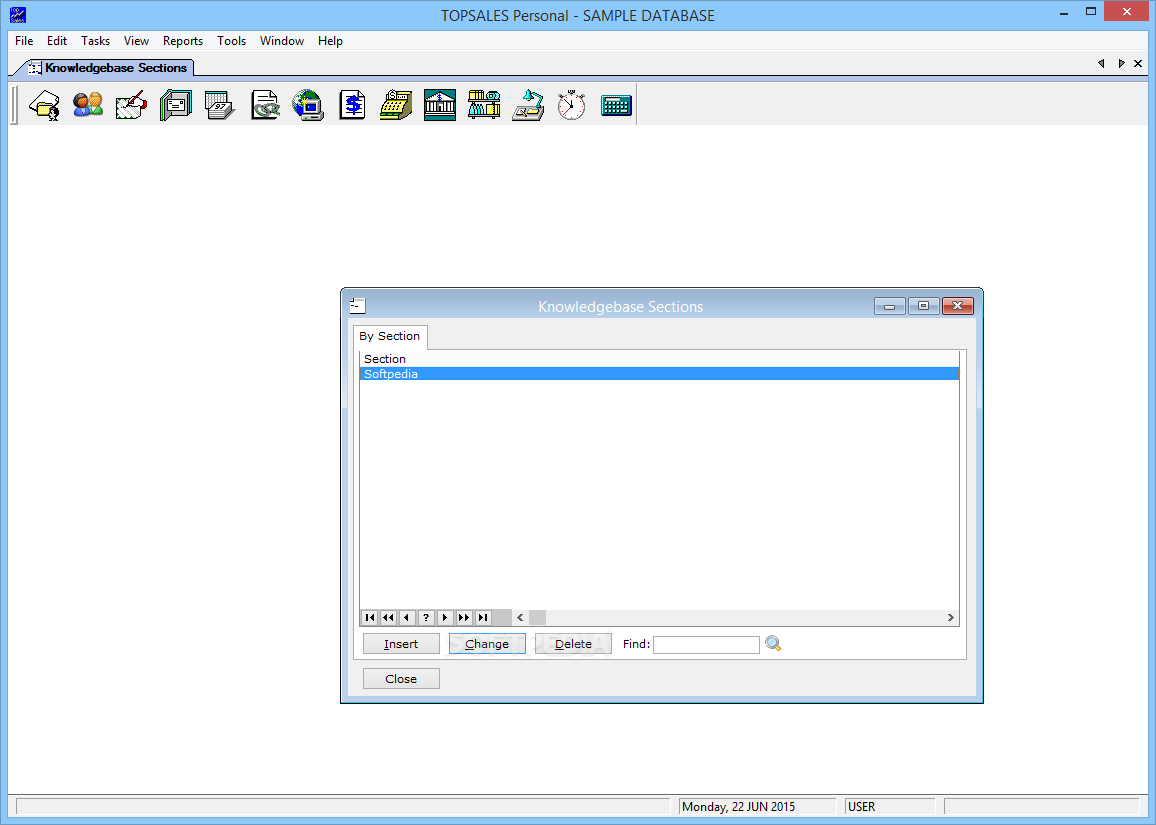Image resolution: width=1156 pixels, height=825 pixels.
Task: Close the Knowledgebase Sections dialog with red X
Action: pos(958,306)
